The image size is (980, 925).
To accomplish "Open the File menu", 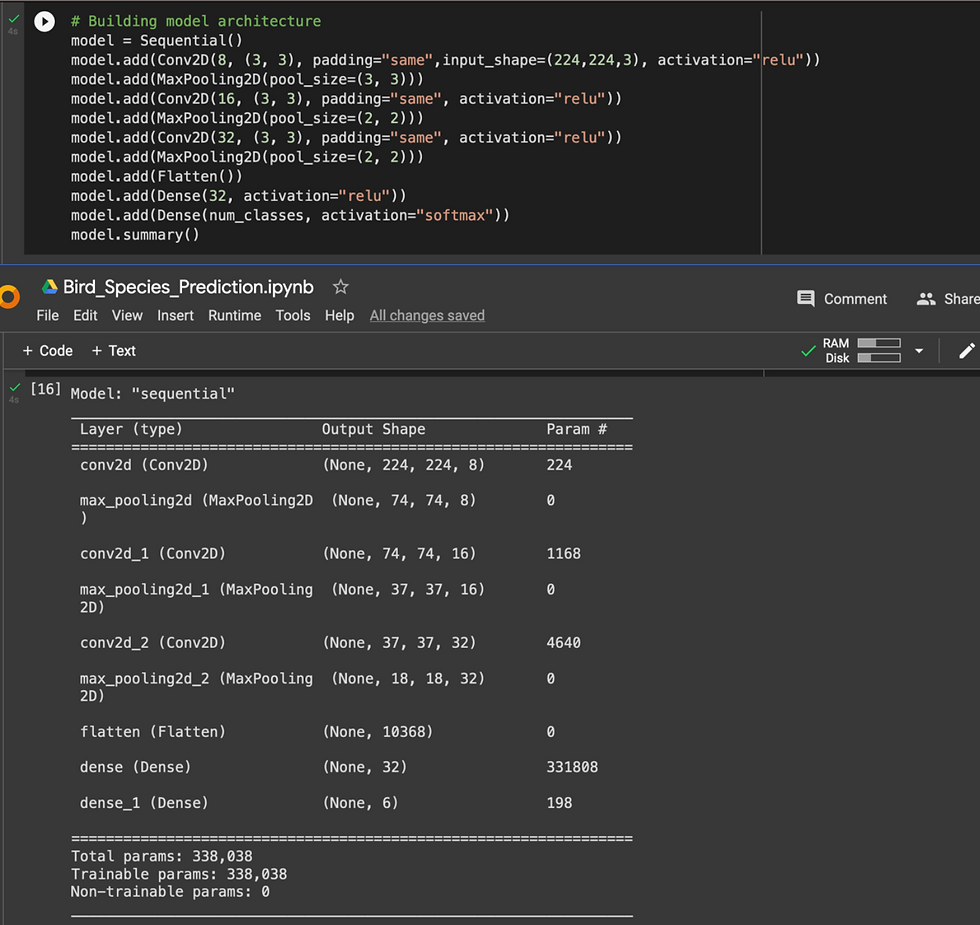I will tap(48, 316).
